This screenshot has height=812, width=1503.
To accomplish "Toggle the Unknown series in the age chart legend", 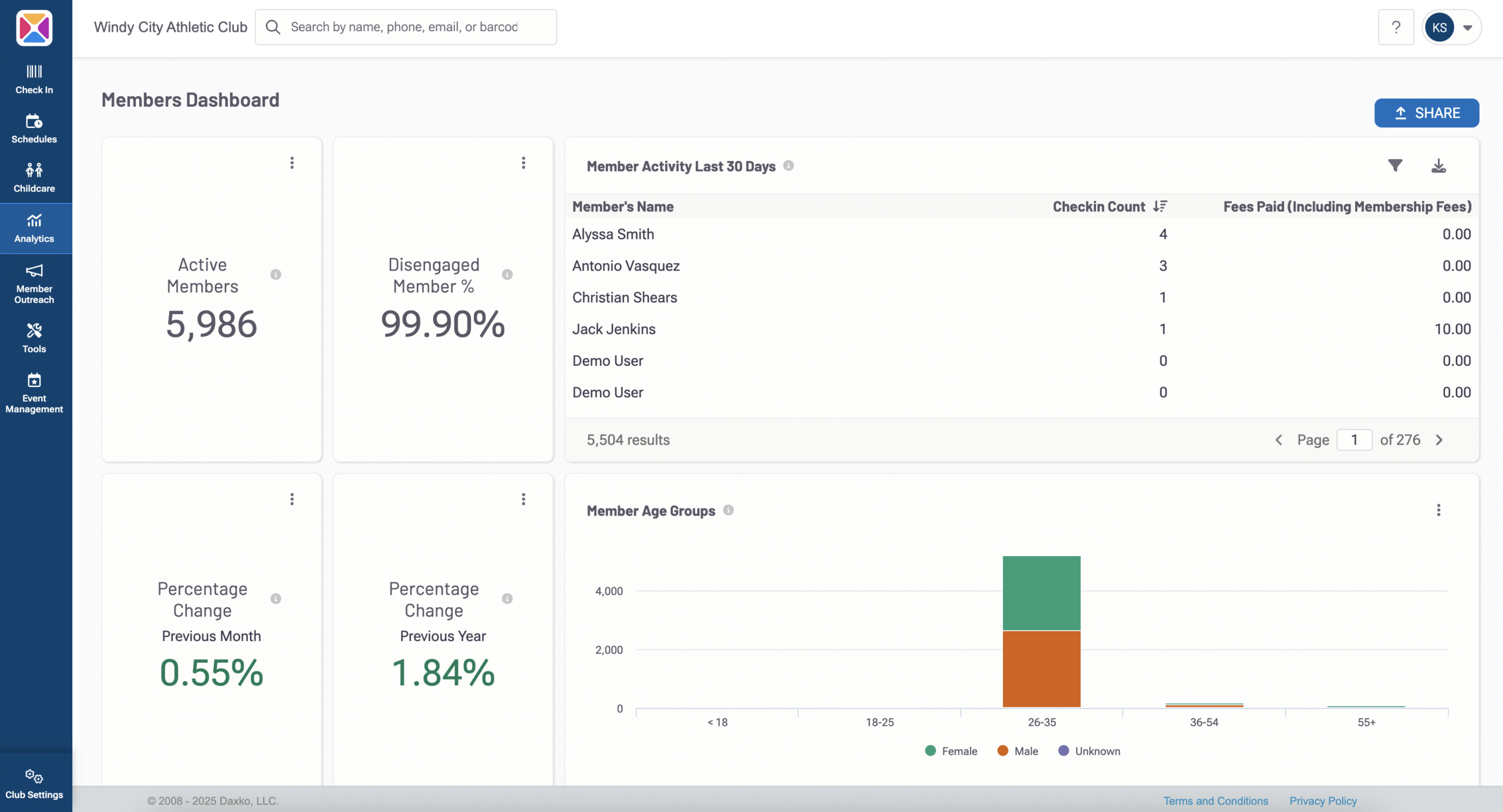I will pyautogui.click(x=1089, y=751).
